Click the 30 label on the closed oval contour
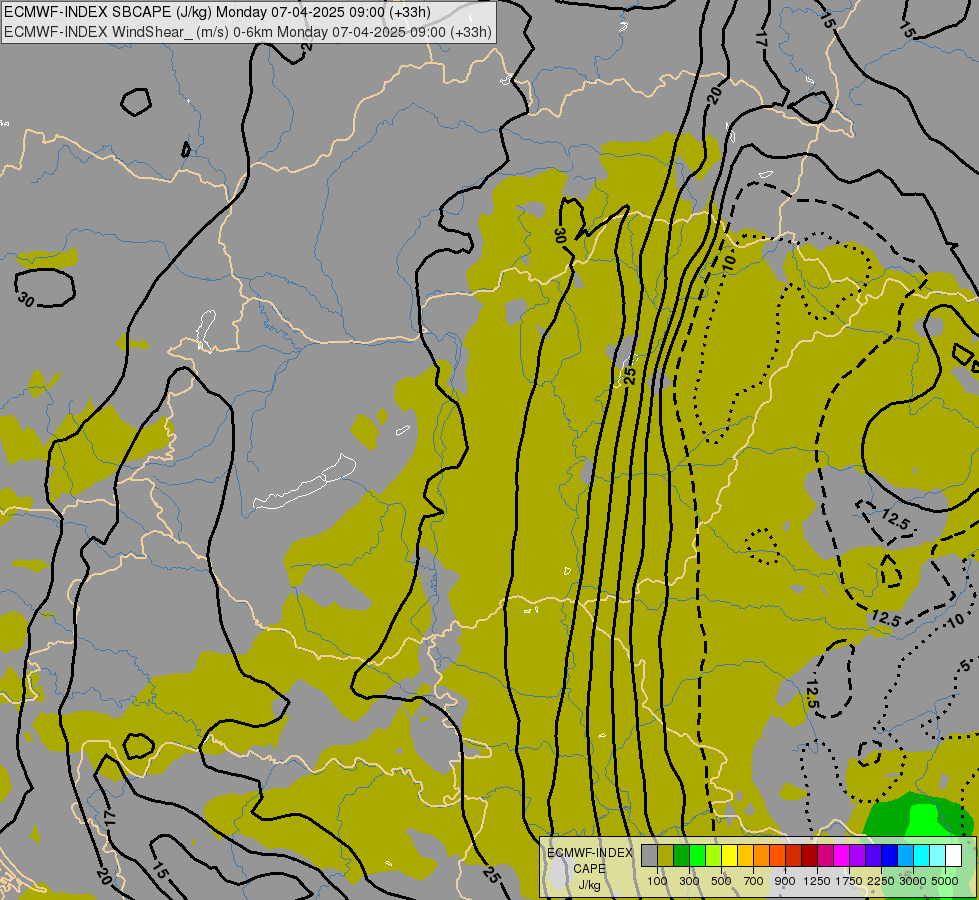This screenshot has height=900, width=979. tap(26, 300)
